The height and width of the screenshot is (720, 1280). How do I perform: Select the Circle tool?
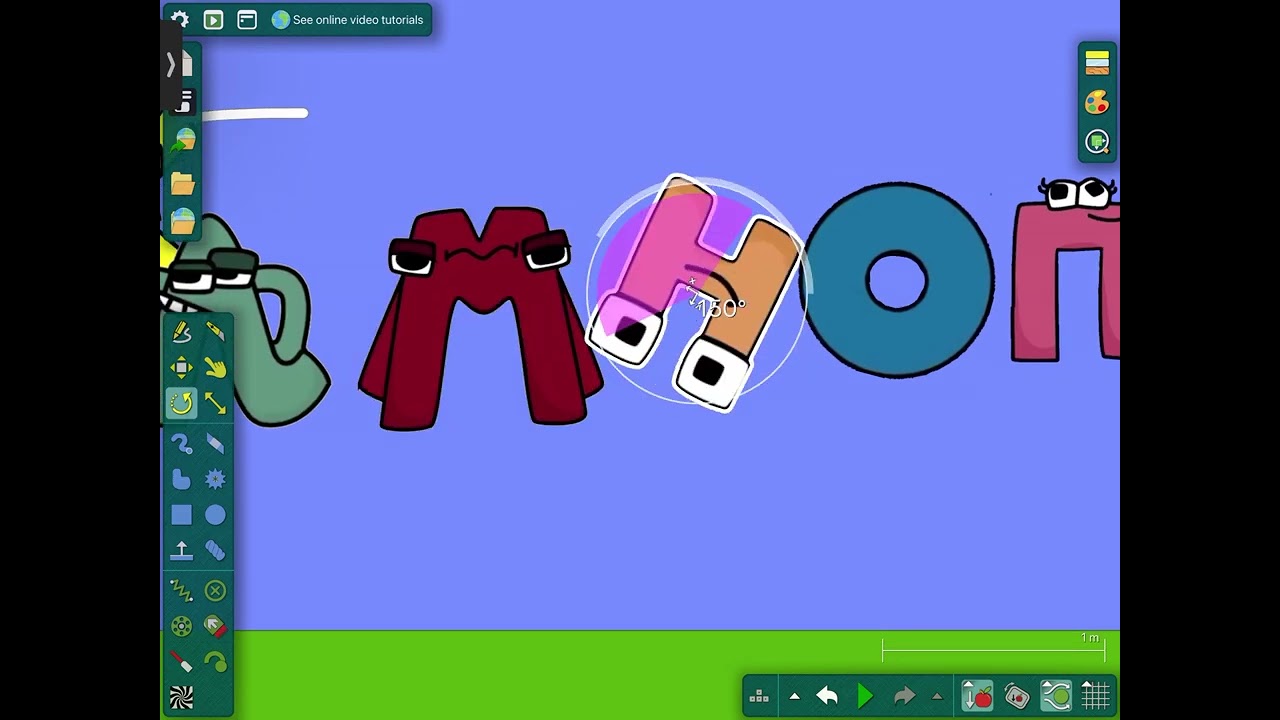click(215, 515)
